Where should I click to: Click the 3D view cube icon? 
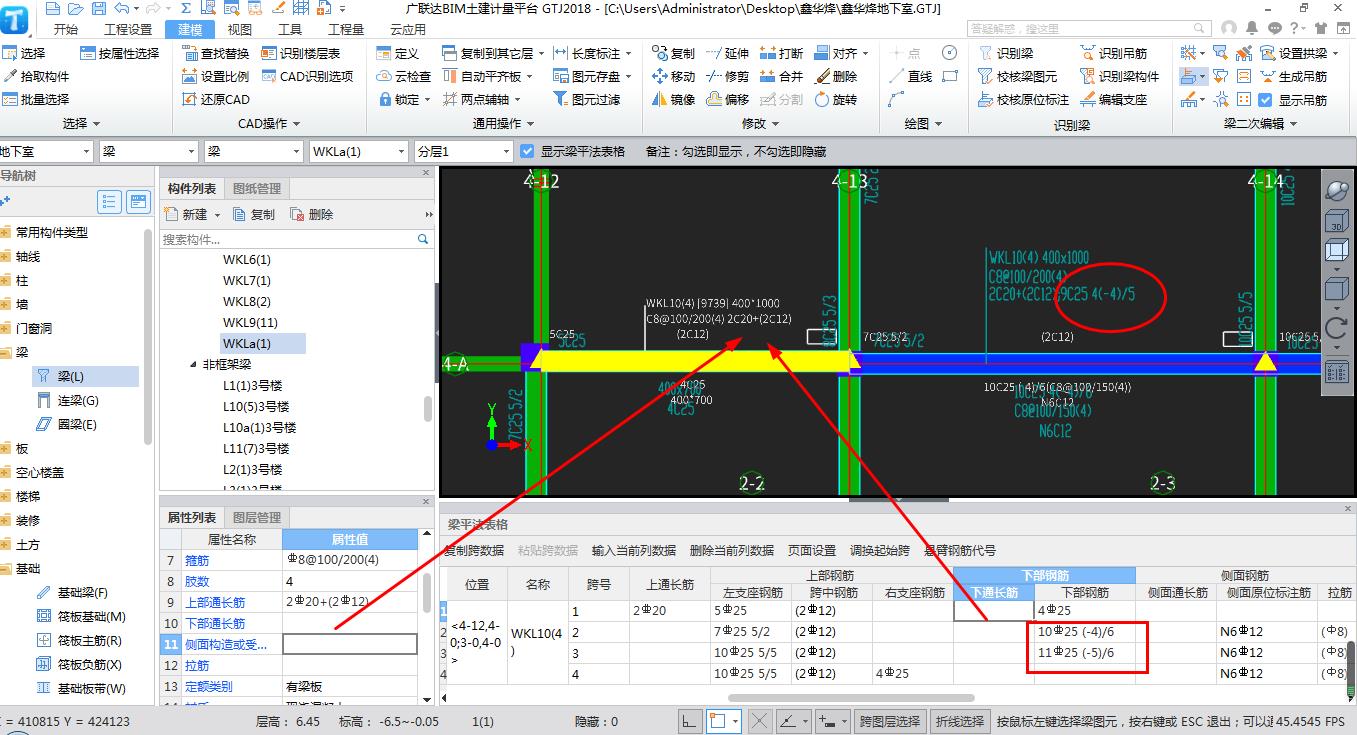1336,221
